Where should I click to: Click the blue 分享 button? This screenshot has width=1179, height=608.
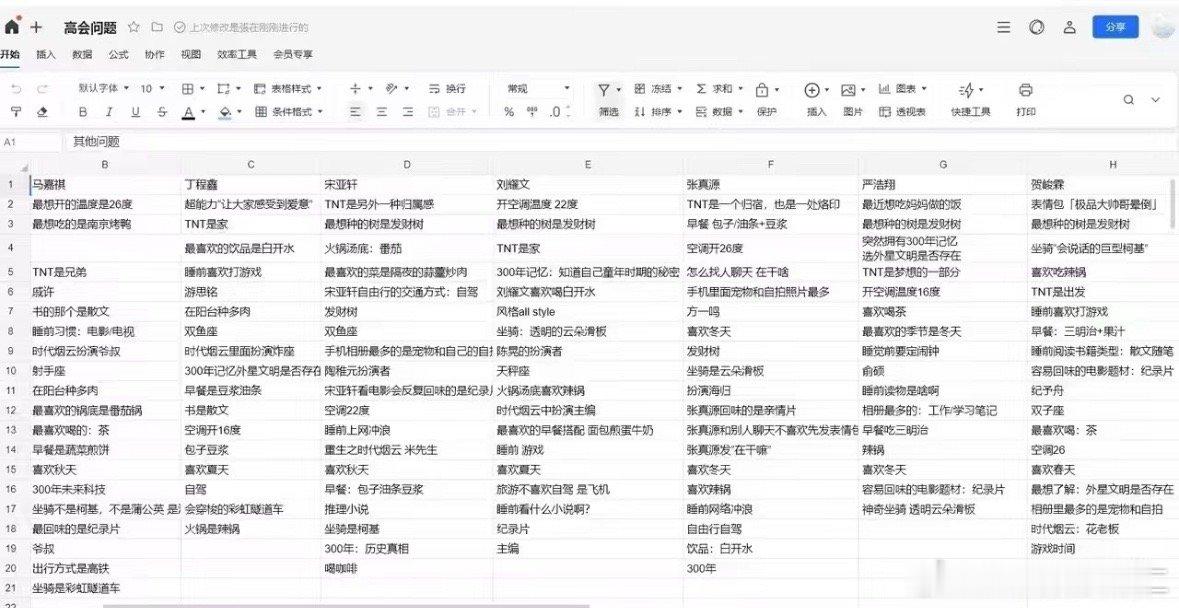point(1115,27)
